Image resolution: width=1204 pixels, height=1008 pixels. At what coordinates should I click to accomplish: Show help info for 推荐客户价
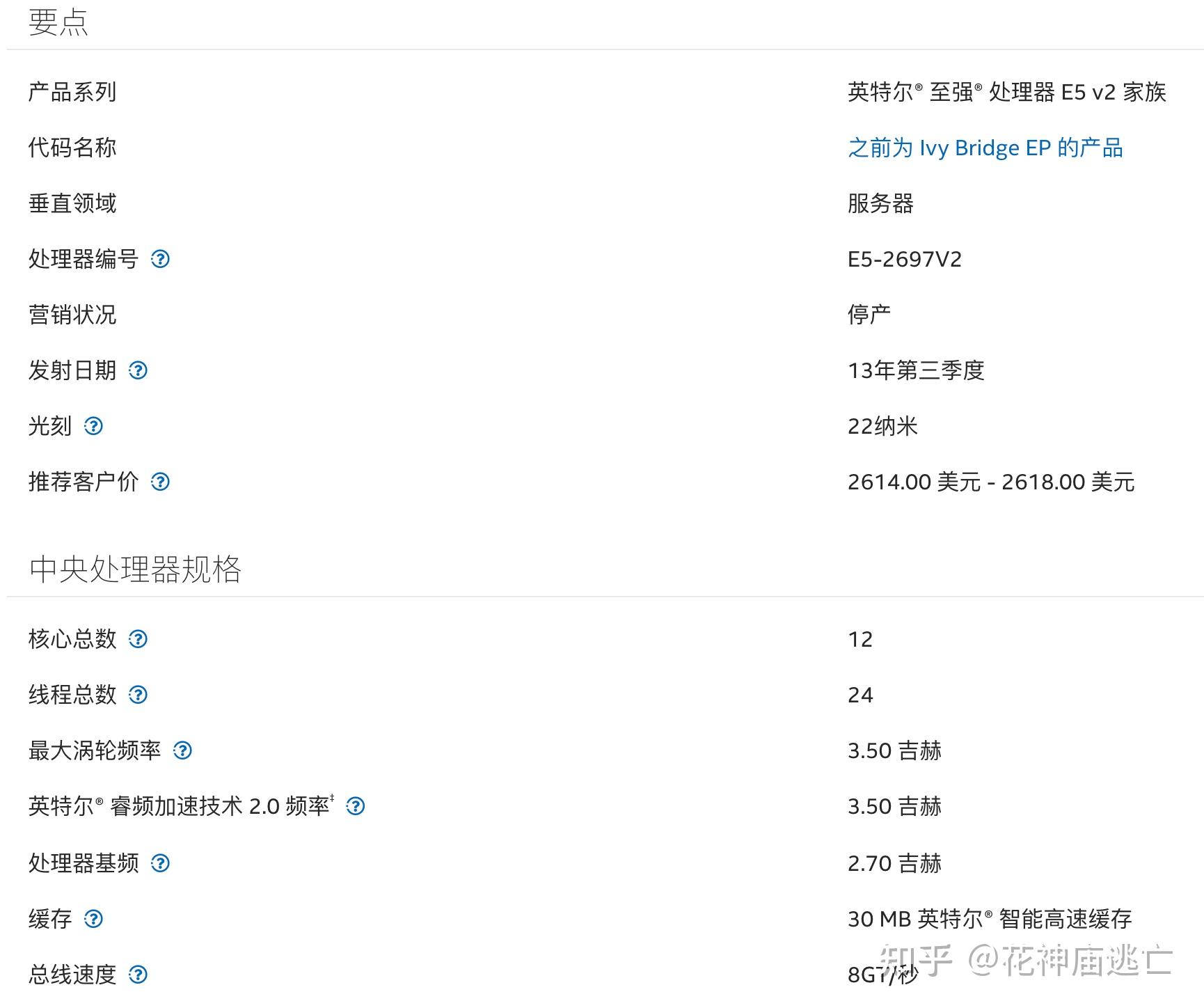coord(161,482)
